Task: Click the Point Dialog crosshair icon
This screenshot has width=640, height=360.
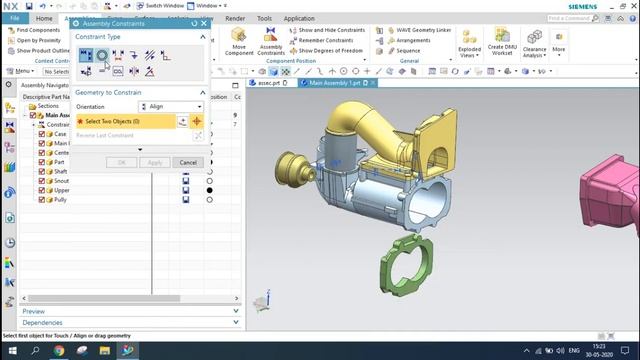Action: click(x=197, y=121)
